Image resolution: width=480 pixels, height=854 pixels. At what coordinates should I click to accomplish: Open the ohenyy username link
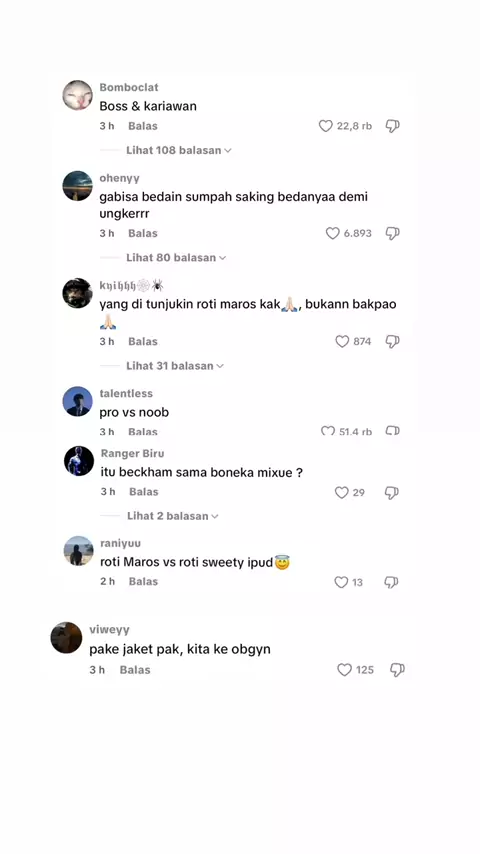(x=119, y=179)
